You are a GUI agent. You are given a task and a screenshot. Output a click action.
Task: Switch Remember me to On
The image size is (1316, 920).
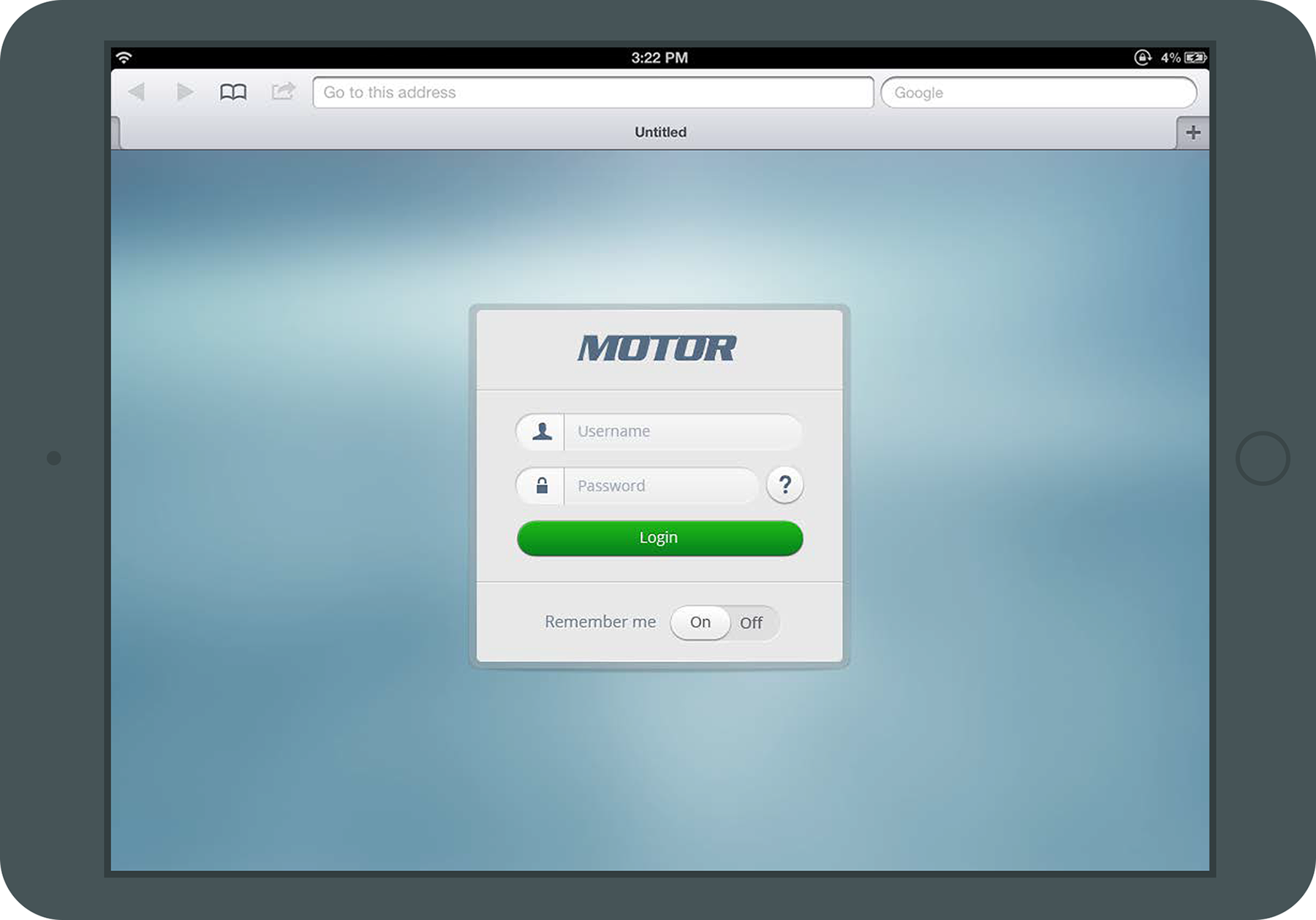click(700, 623)
